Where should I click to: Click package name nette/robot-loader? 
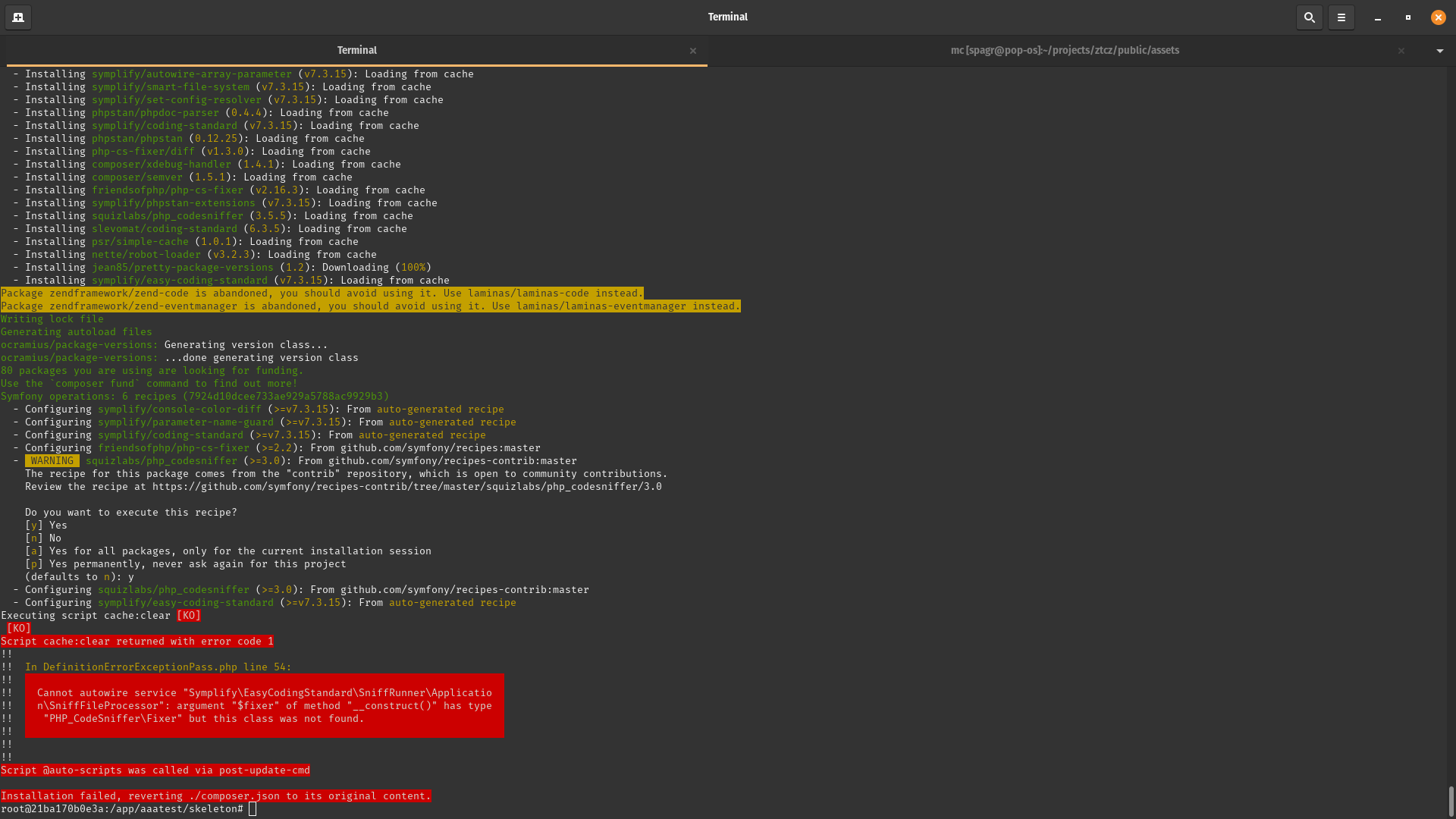[146, 255]
